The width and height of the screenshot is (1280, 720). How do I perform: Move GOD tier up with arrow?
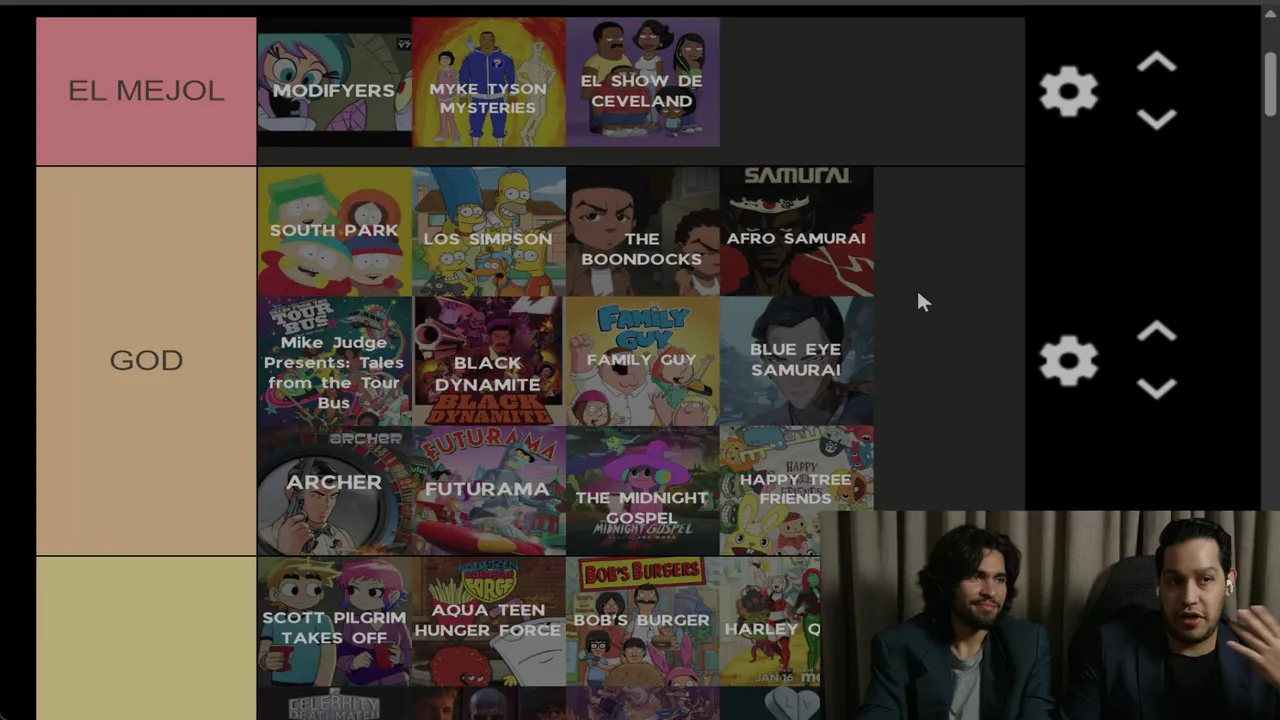(x=1156, y=332)
